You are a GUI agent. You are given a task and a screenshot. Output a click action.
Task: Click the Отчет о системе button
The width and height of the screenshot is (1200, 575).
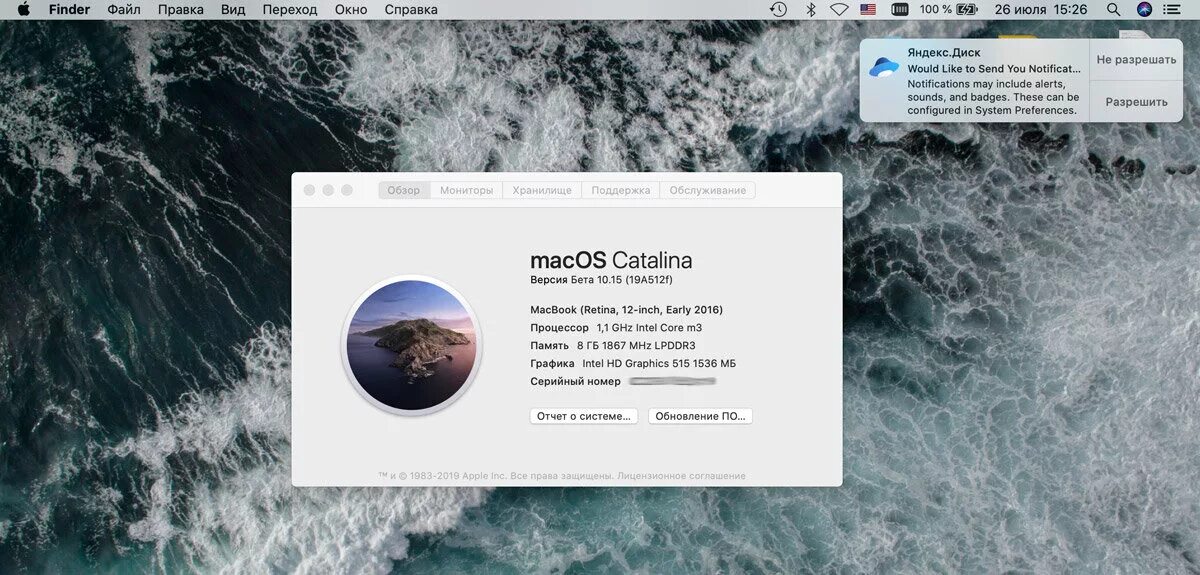click(584, 416)
